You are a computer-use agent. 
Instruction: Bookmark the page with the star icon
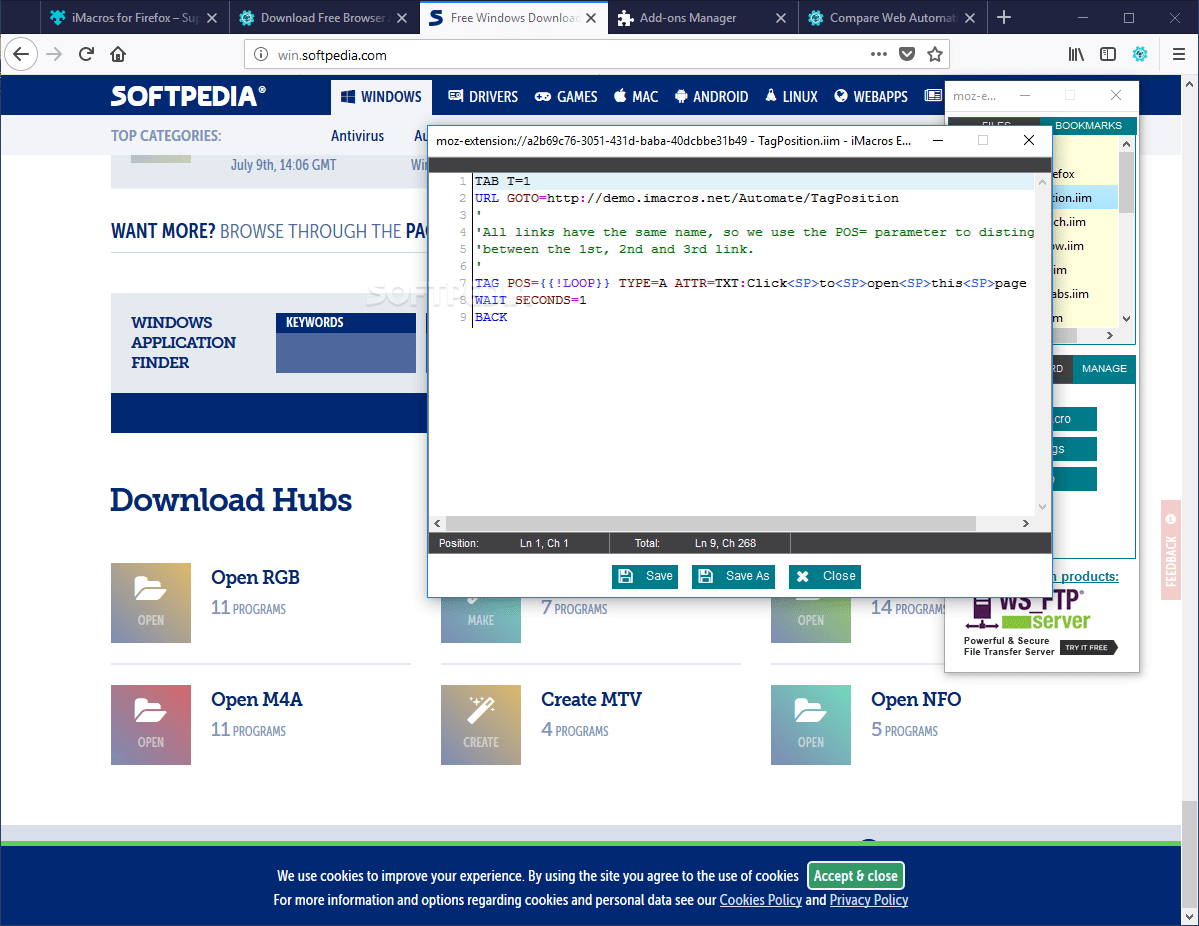tap(934, 54)
